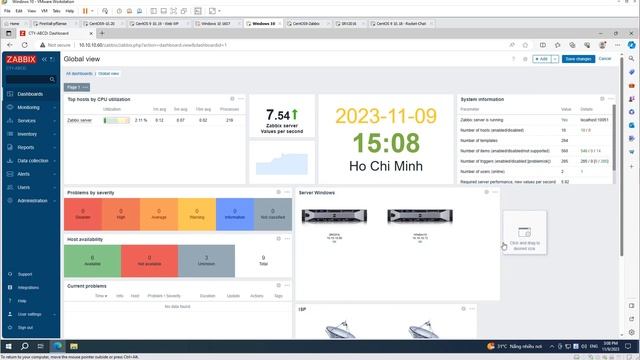The width and height of the screenshot is (640, 360).
Task: Open the Add button dropdown arrow
Action: (555, 59)
